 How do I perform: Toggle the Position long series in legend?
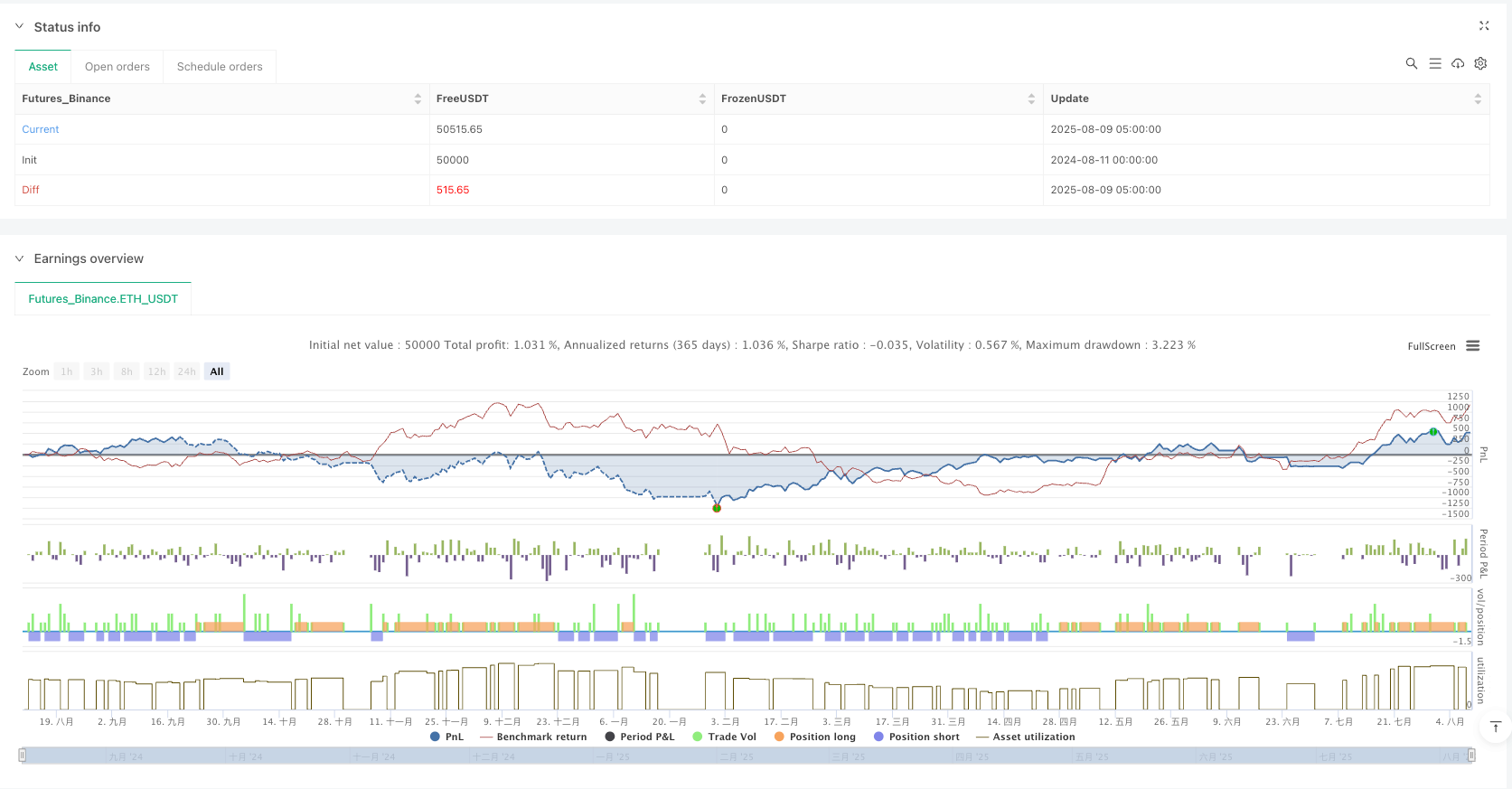tap(815, 737)
